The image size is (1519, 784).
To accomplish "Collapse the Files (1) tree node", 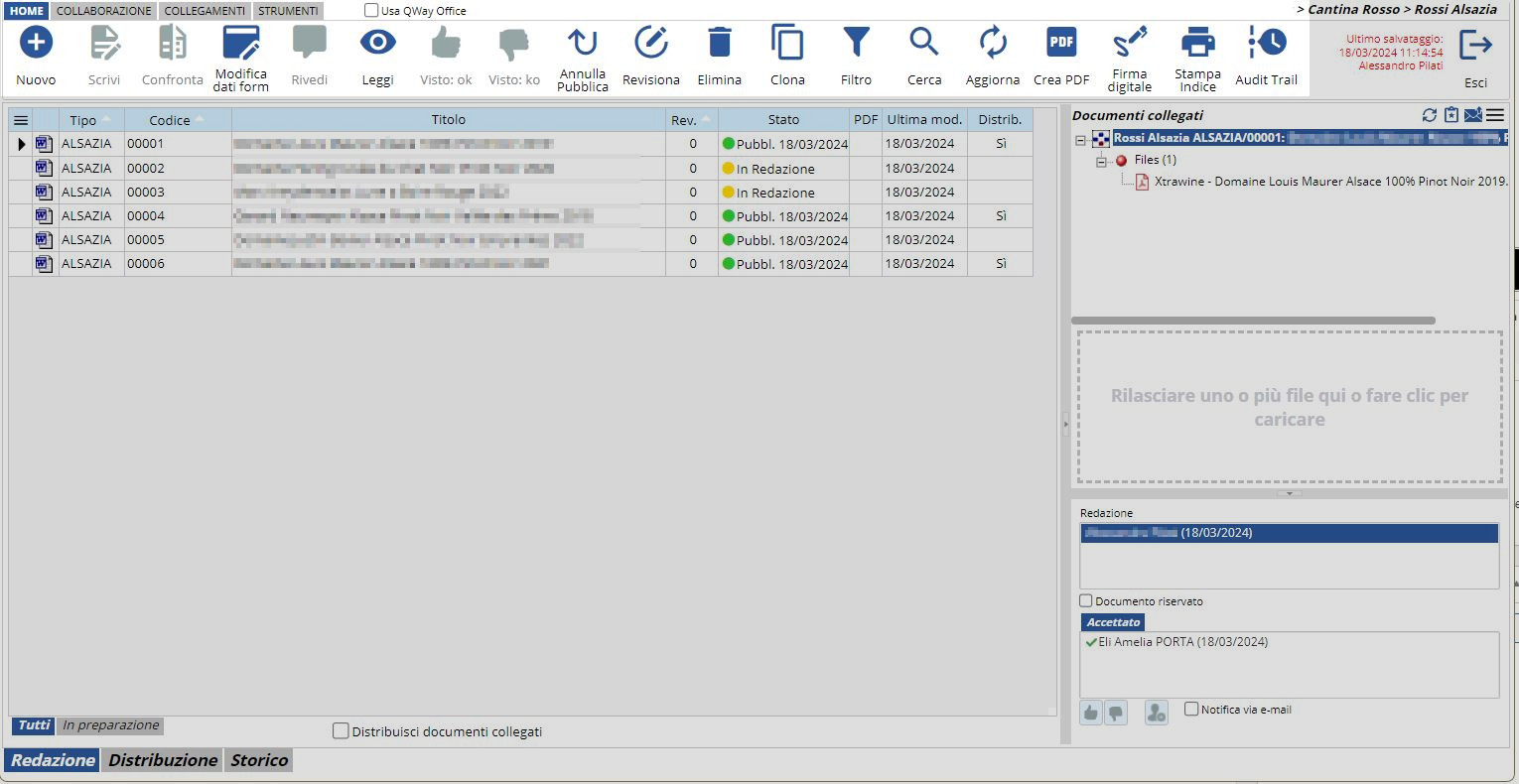I will (x=1101, y=161).
